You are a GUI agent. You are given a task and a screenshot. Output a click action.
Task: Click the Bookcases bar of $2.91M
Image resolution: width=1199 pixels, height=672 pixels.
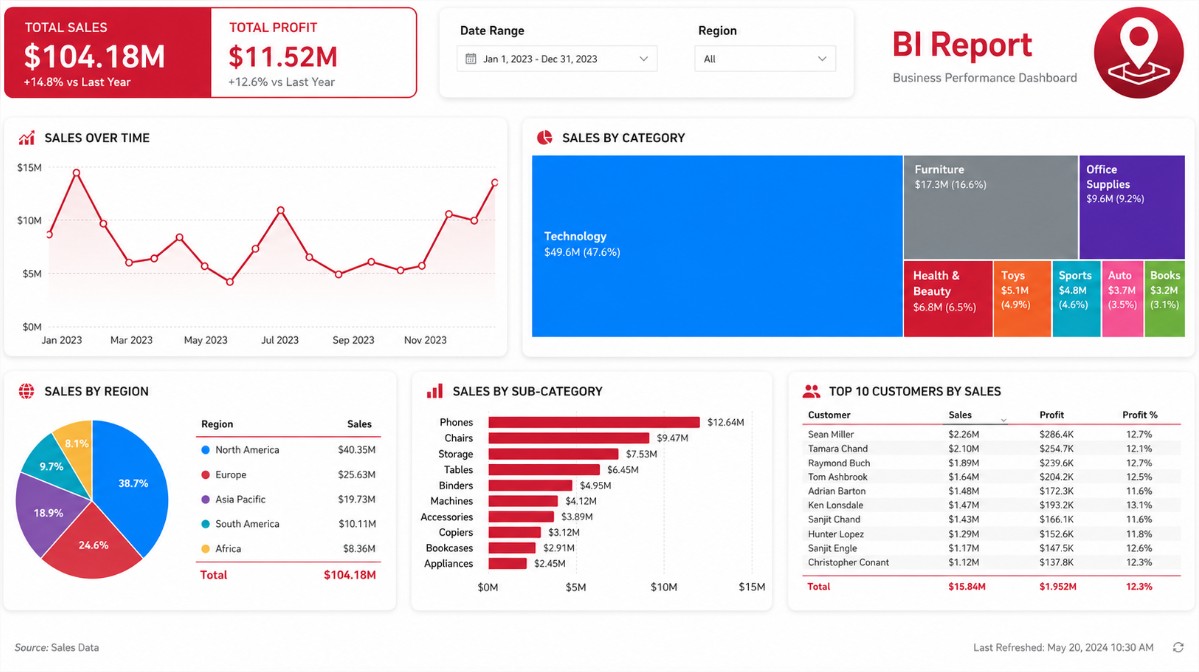coord(512,548)
